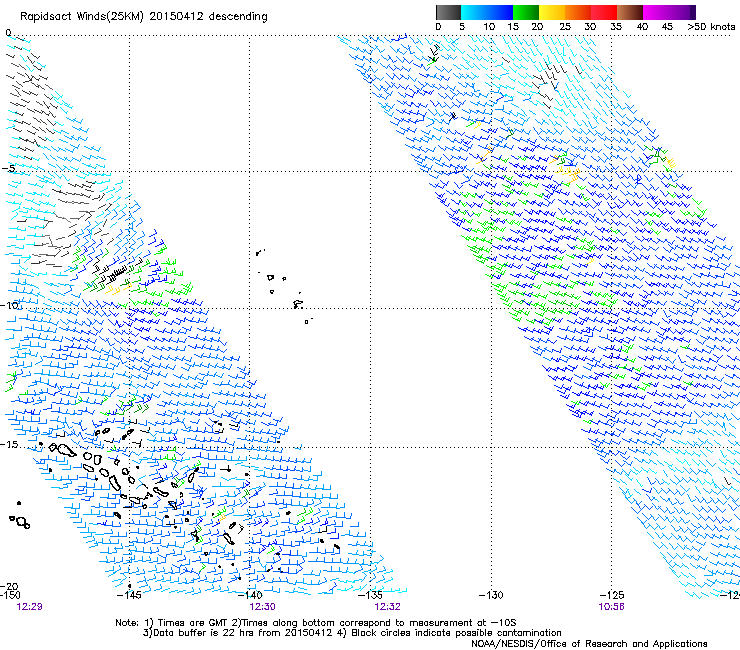Click the brown 35-40 knots legend color segment
The width and height of the screenshot is (740, 650).
pos(630,12)
